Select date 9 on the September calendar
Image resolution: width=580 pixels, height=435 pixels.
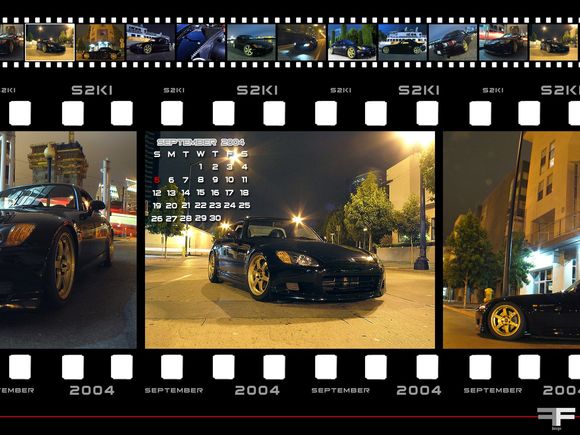[215, 180]
